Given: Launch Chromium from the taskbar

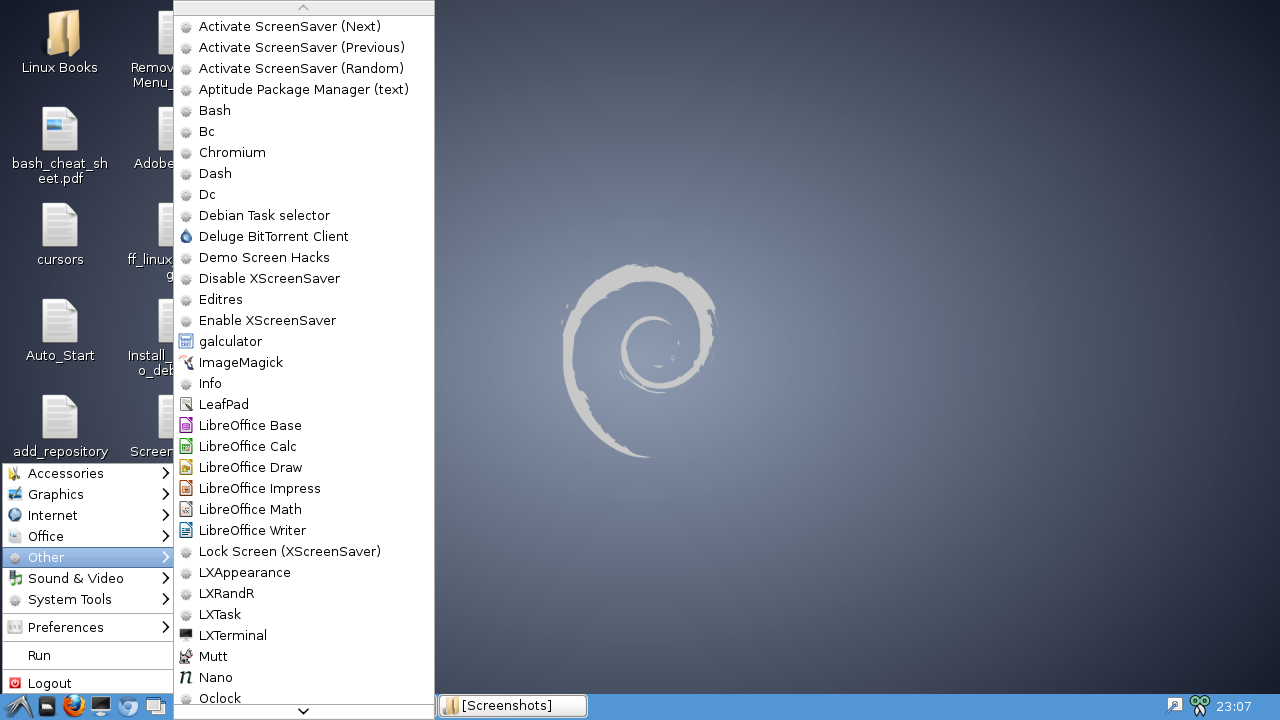Looking at the screenshot, I should pyautogui.click(x=128, y=707).
